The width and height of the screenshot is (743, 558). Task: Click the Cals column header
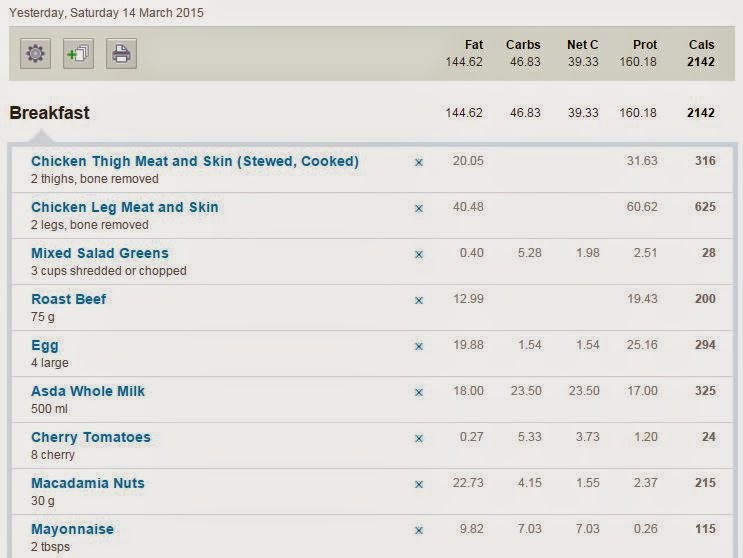point(701,45)
